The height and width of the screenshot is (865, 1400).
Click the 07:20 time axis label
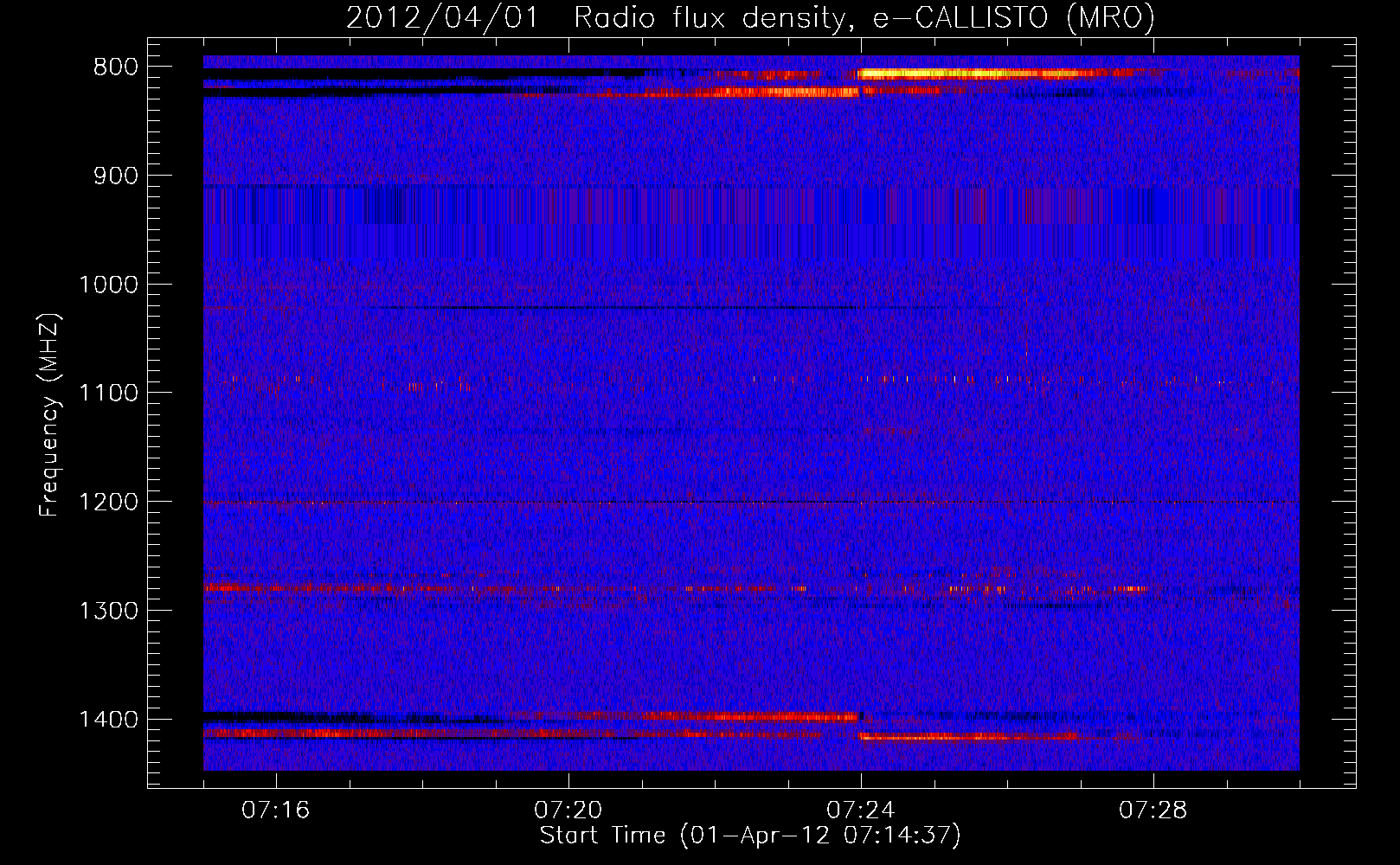(x=568, y=811)
